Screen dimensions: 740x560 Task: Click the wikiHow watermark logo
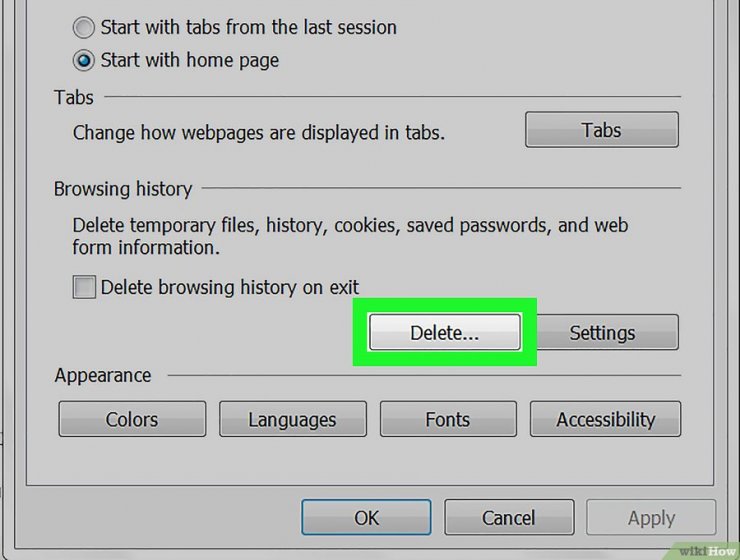707,550
